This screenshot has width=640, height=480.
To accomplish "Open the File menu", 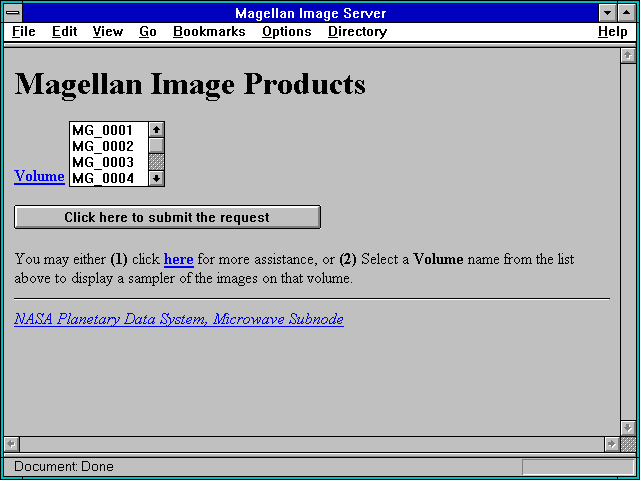I will [x=24, y=32].
